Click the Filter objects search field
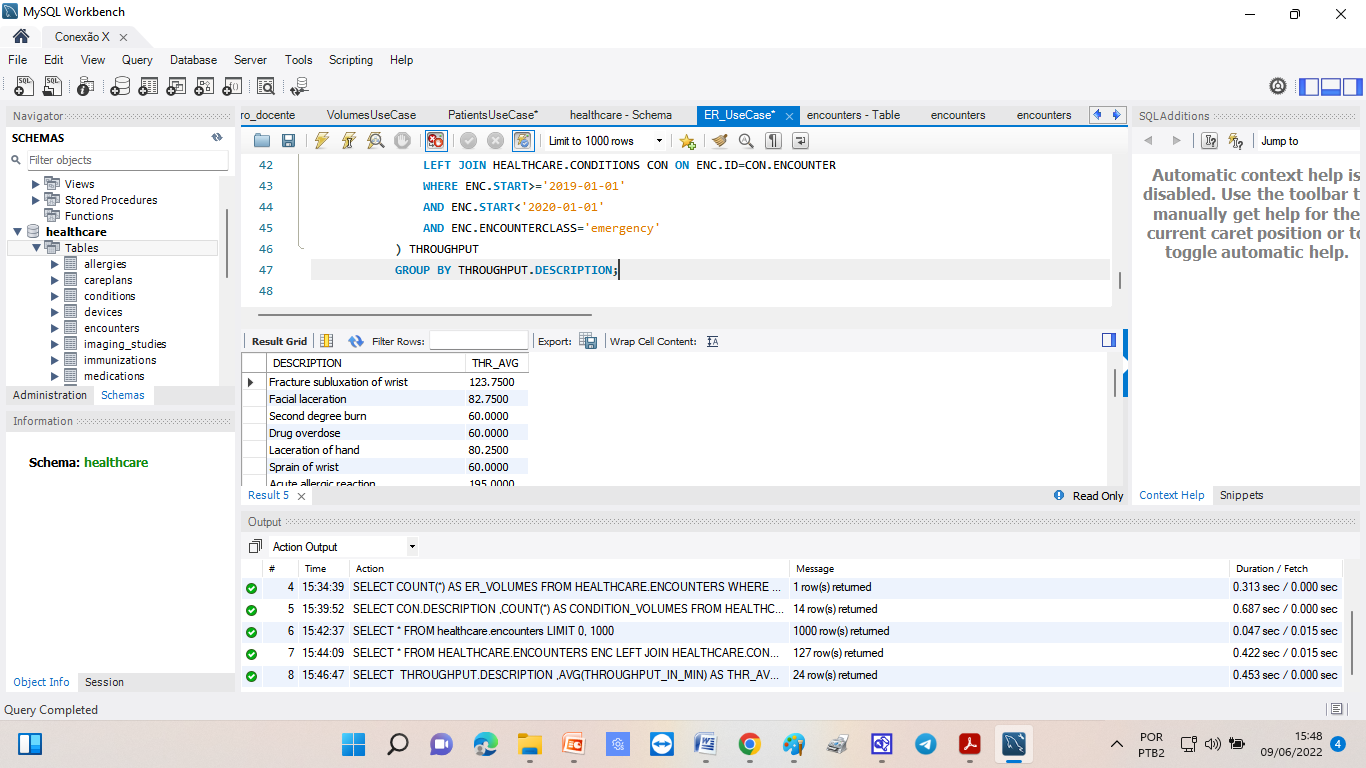 [127, 160]
